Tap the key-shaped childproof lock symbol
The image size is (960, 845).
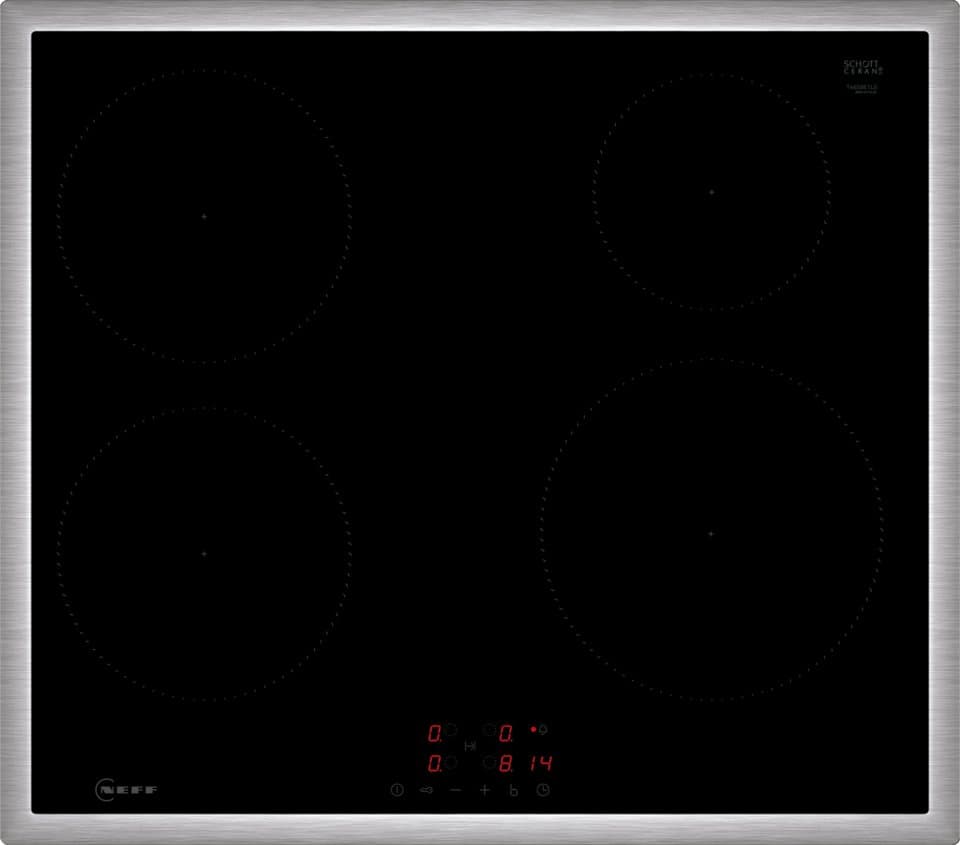pyautogui.click(x=426, y=790)
